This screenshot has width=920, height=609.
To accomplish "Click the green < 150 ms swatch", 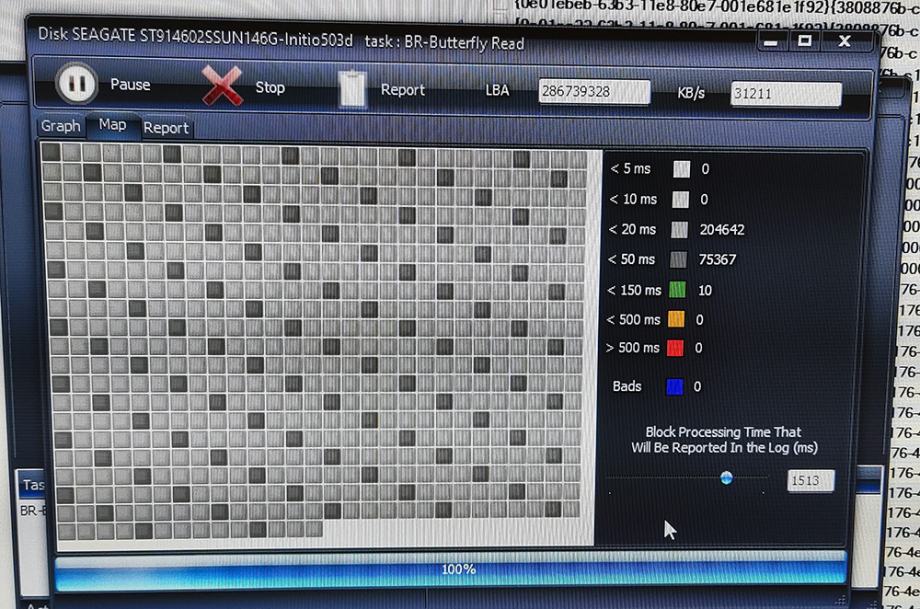I will pyautogui.click(x=677, y=289).
